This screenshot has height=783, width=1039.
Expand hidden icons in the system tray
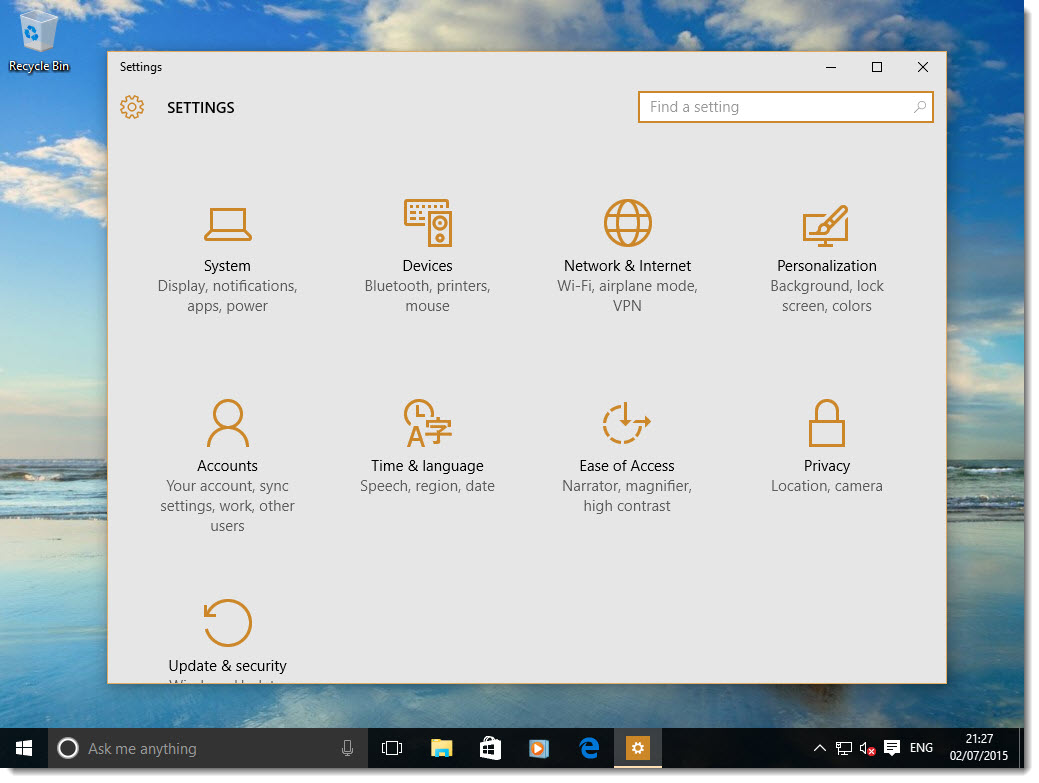click(819, 747)
